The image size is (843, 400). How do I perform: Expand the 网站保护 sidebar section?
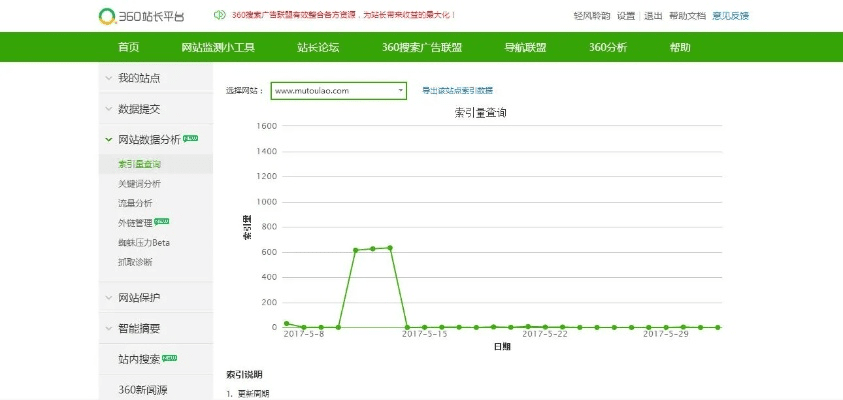pos(139,297)
